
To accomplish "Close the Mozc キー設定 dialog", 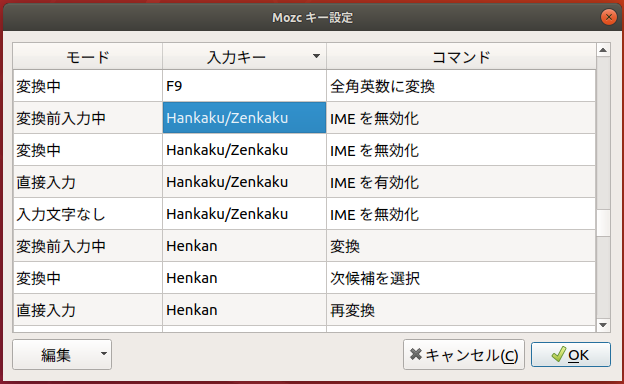I will pos(608,17).
